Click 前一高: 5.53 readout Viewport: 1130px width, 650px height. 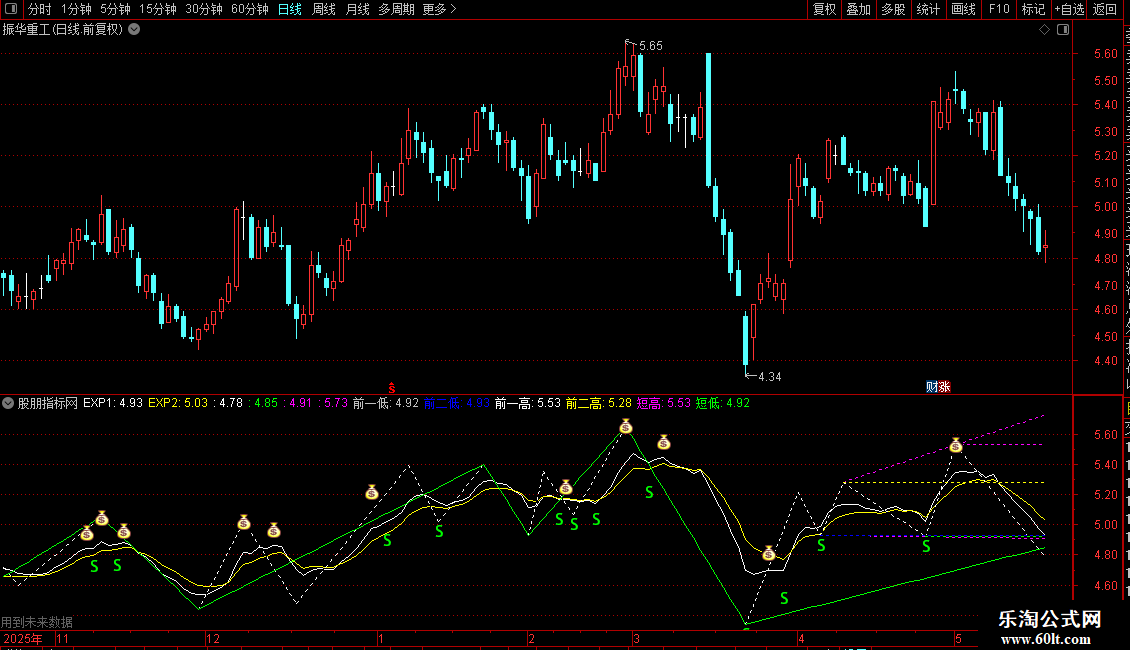click(x=528, y=404)
